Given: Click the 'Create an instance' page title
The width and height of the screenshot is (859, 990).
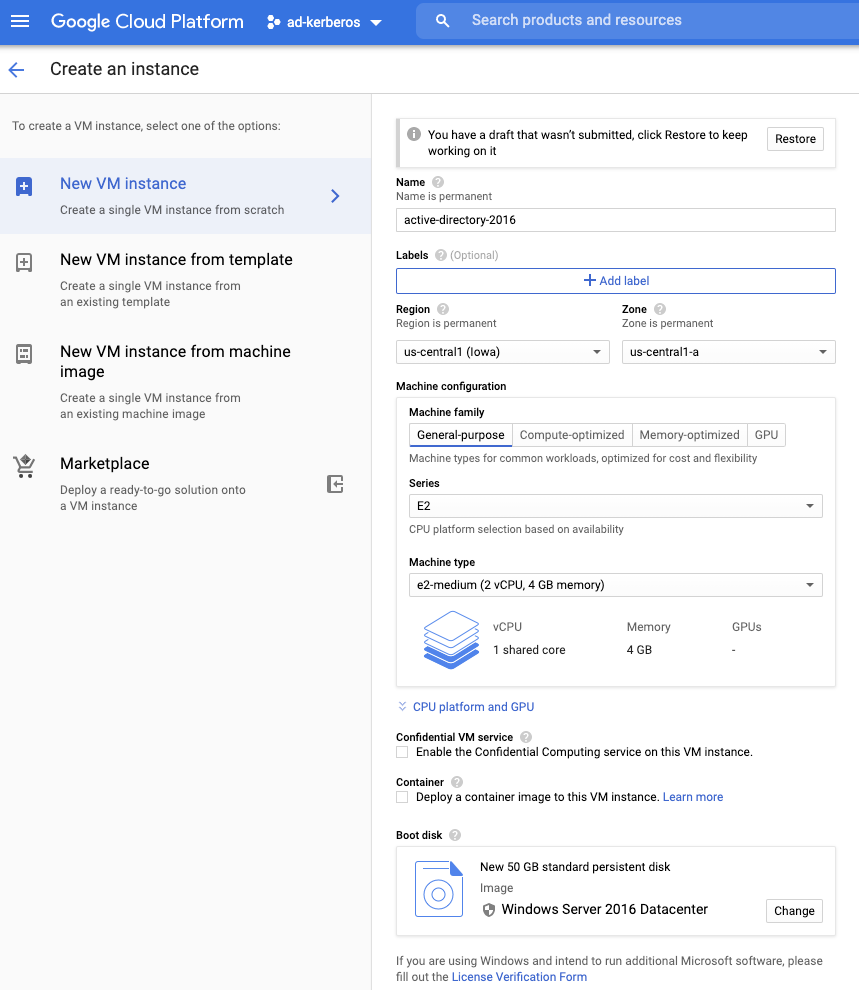Looking at the screenshot, I should point(124,69).
